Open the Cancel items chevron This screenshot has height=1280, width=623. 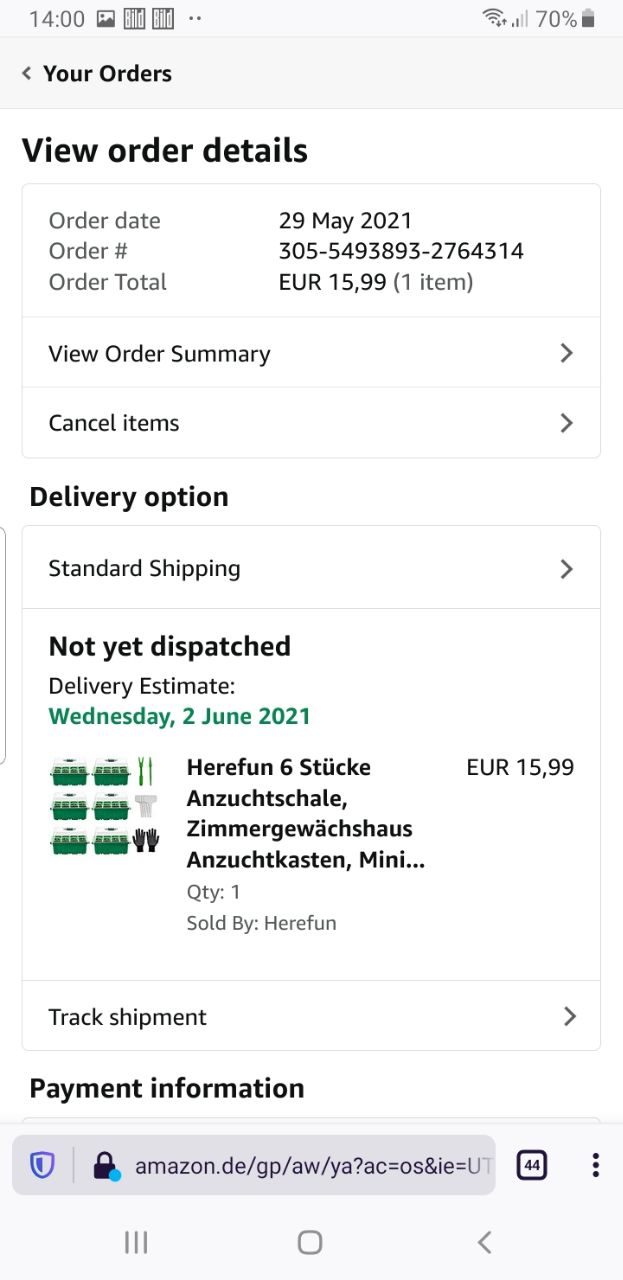pos(566,423)
